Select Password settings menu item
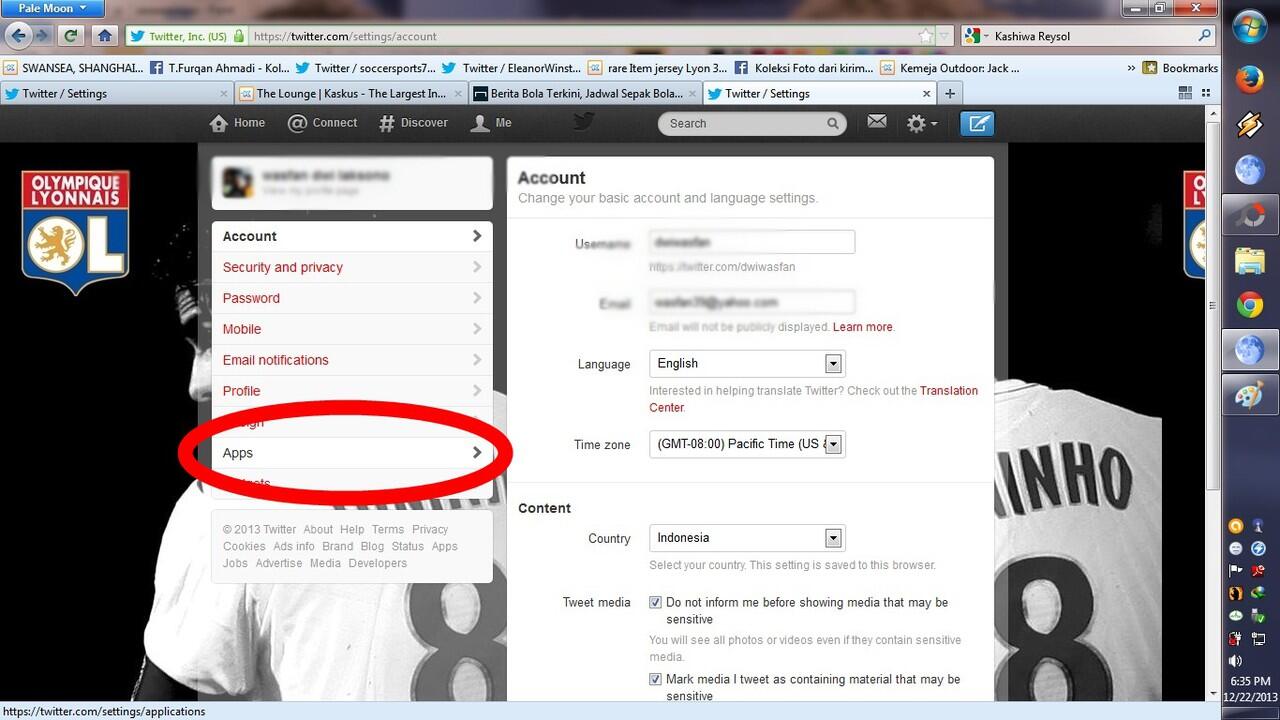 [x=351, y=298]
